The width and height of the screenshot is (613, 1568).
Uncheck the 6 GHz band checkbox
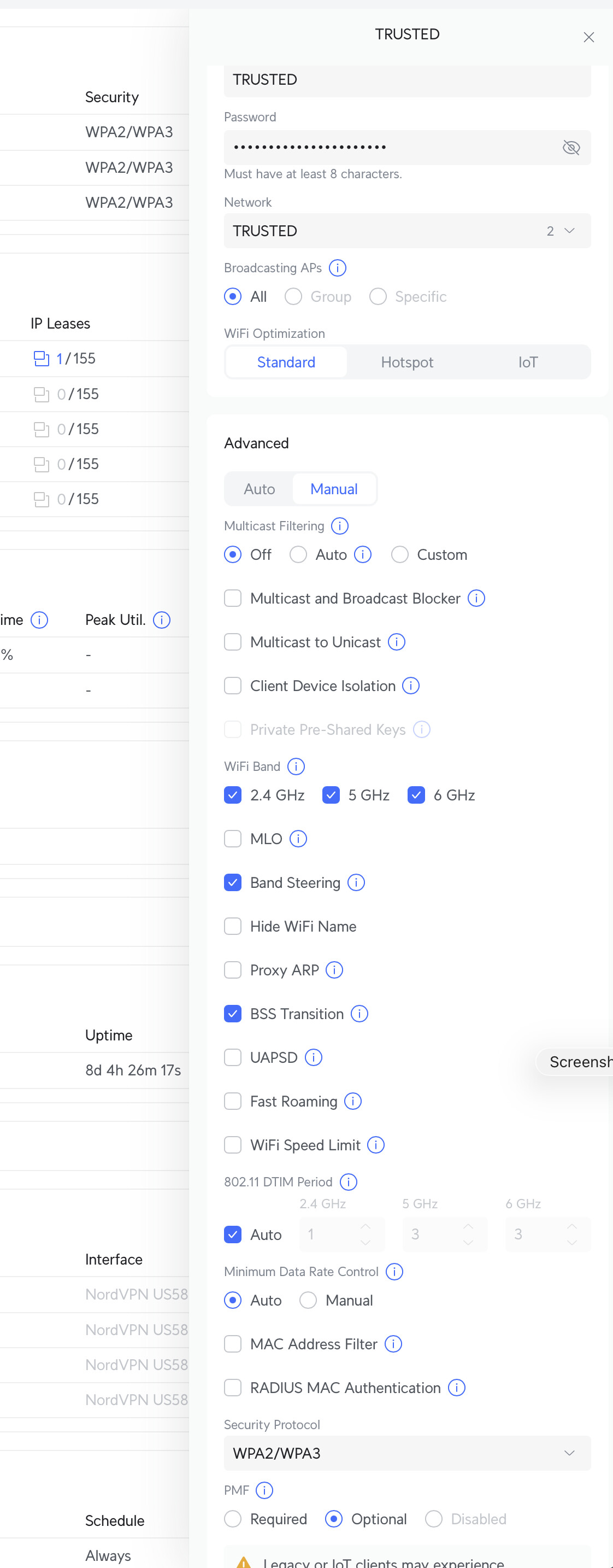[x=416, y=795]
